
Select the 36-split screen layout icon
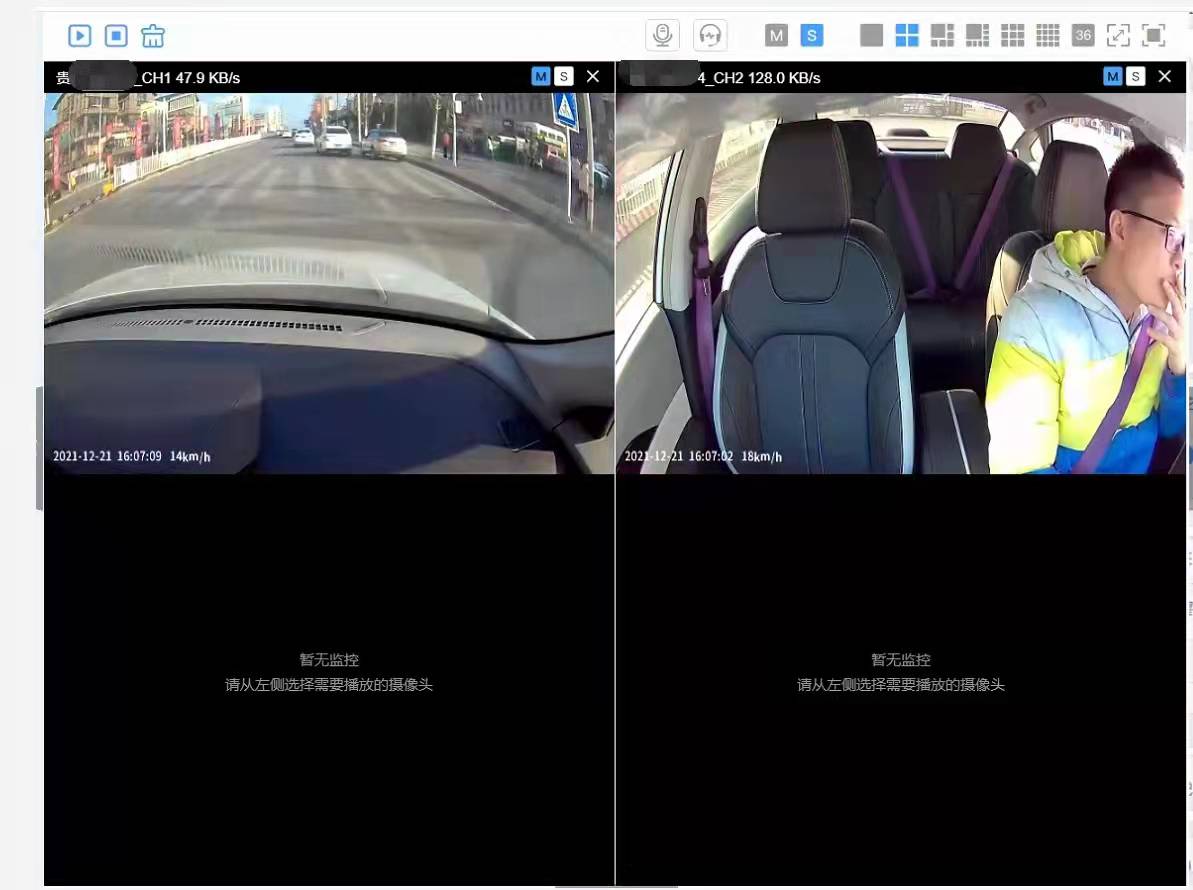pyautogui.click(x=1082, y=35)
